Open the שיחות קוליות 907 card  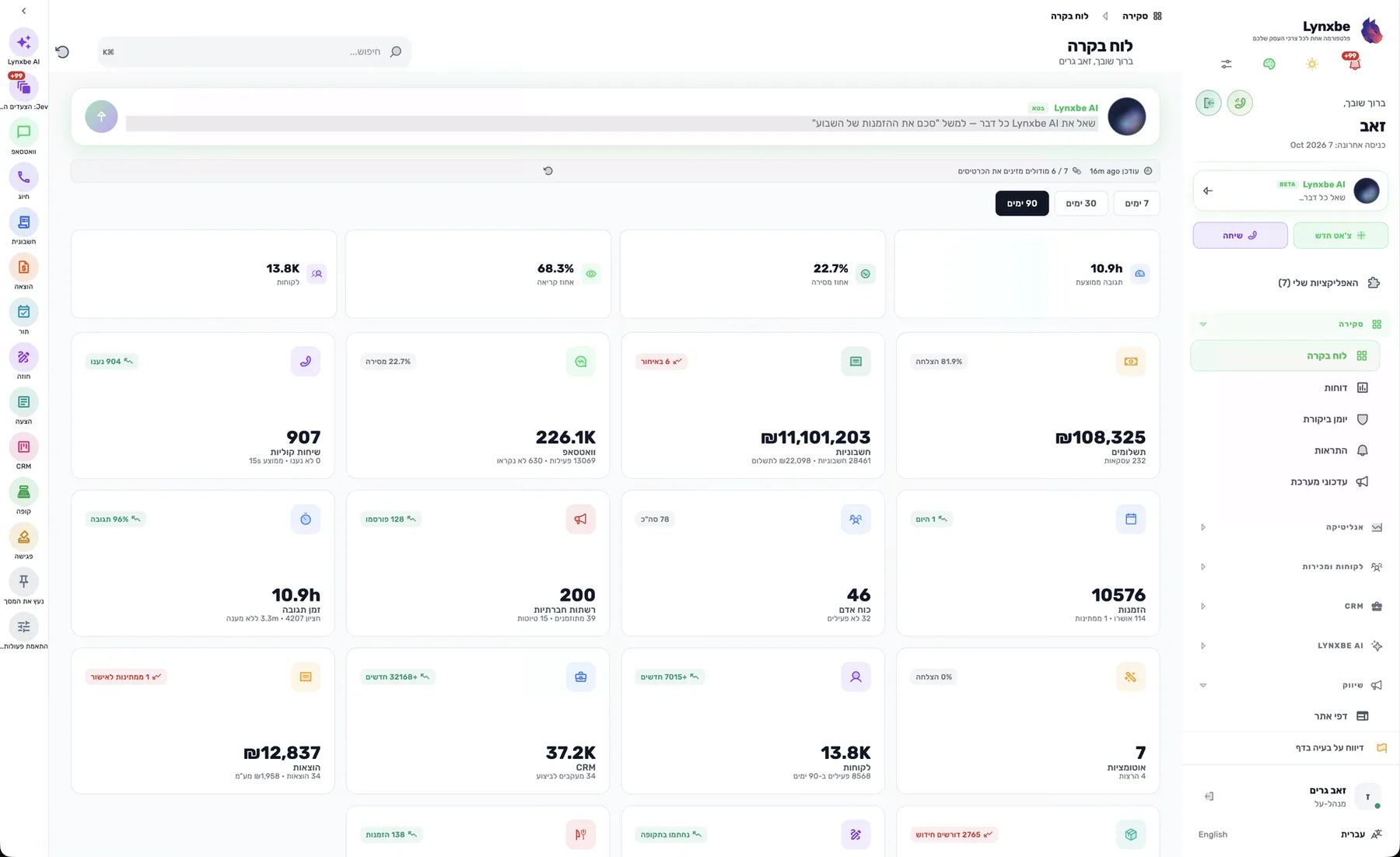point(203,405)
